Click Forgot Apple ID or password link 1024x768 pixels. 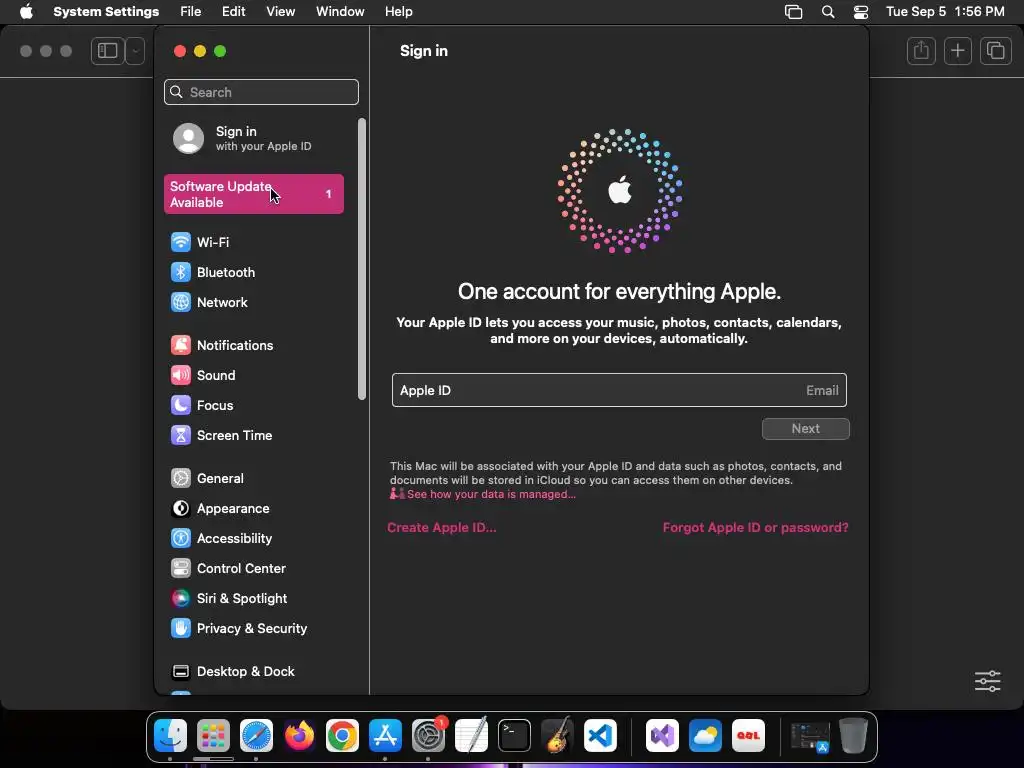click(x=756, y=528)
